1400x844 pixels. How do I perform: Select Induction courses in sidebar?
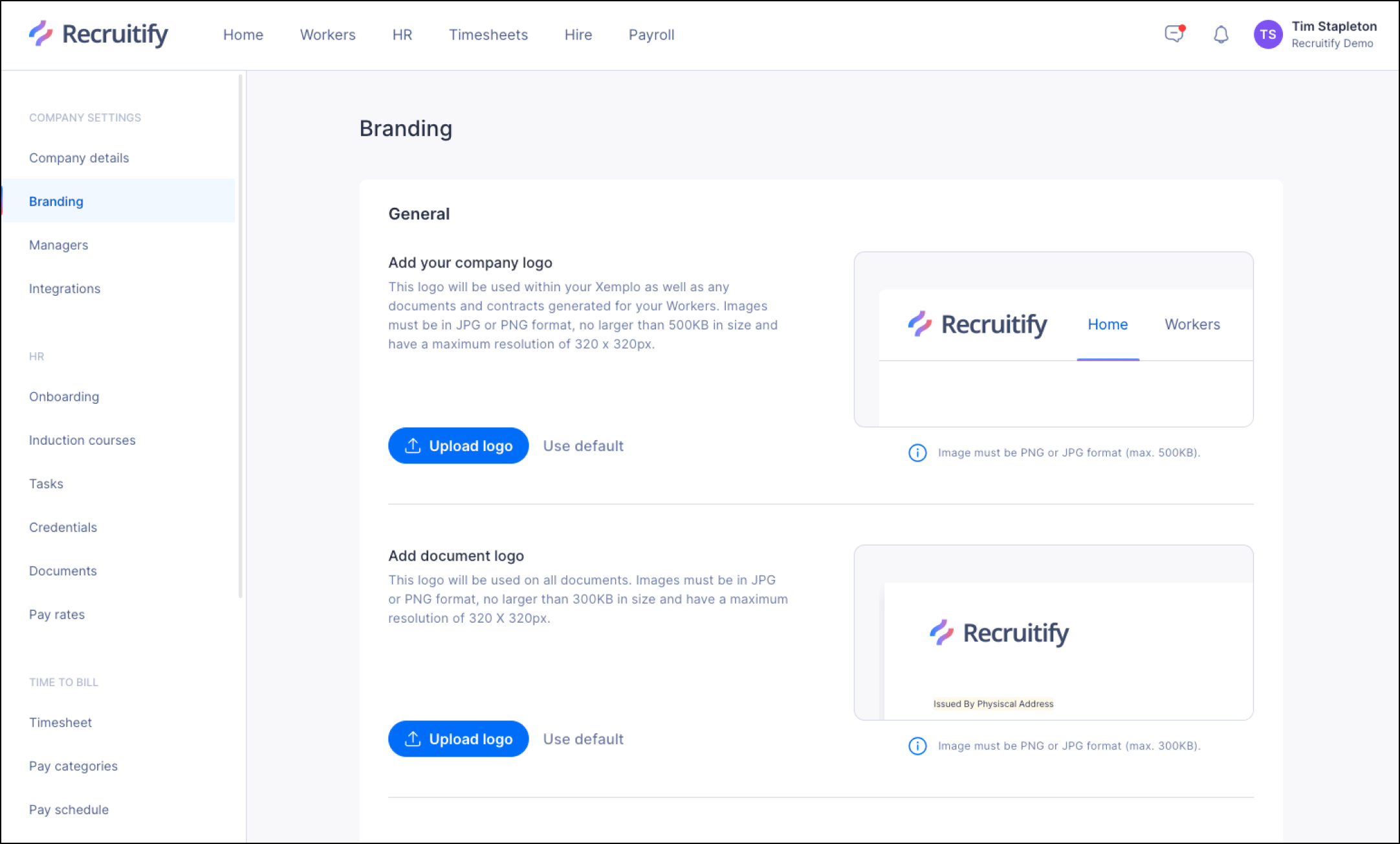pos(82,440)
